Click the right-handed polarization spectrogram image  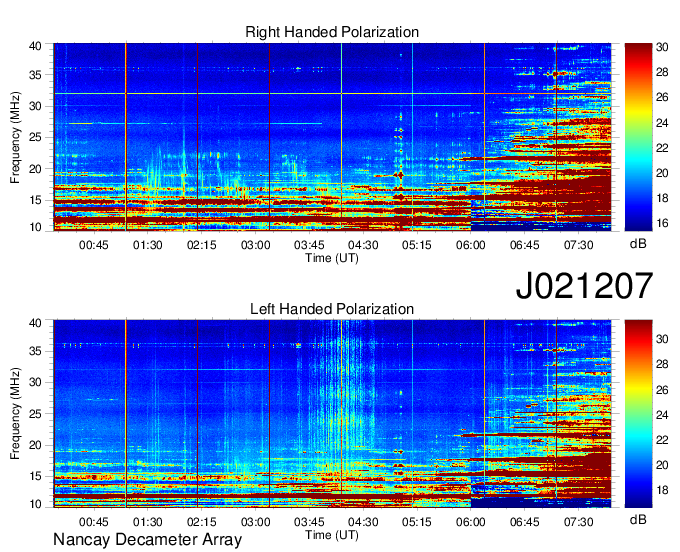point(332,137)
